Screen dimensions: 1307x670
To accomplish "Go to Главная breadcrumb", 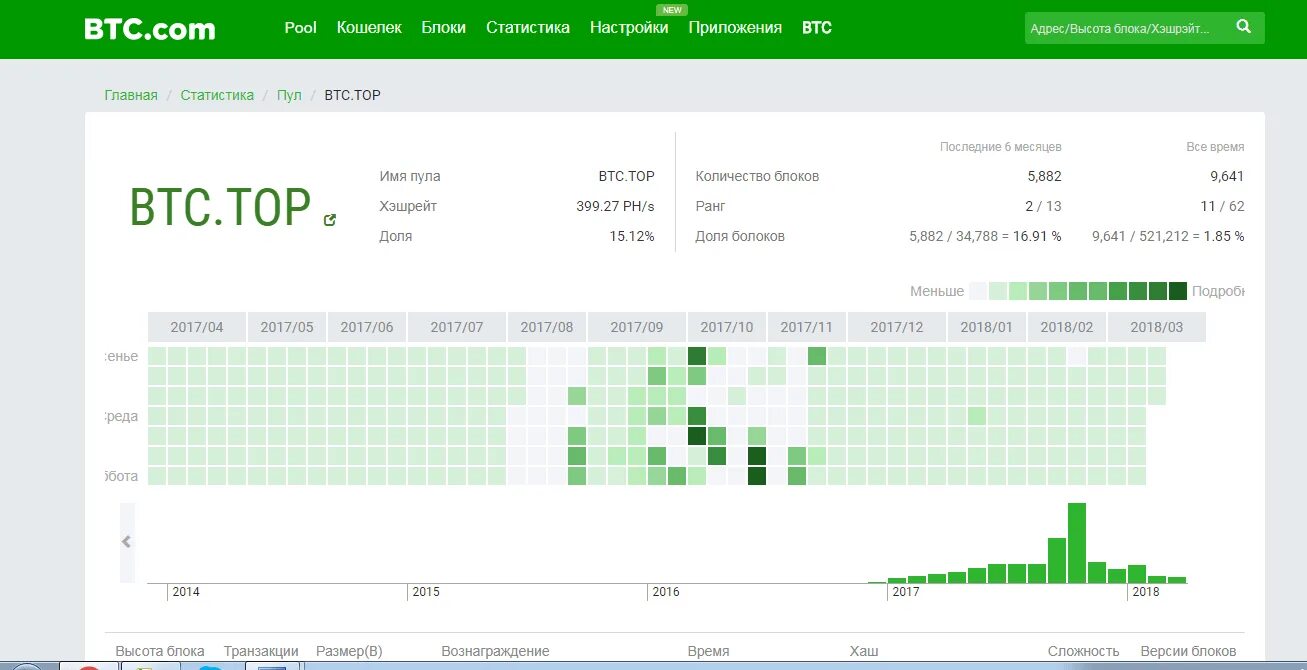I will coord(131,95).
